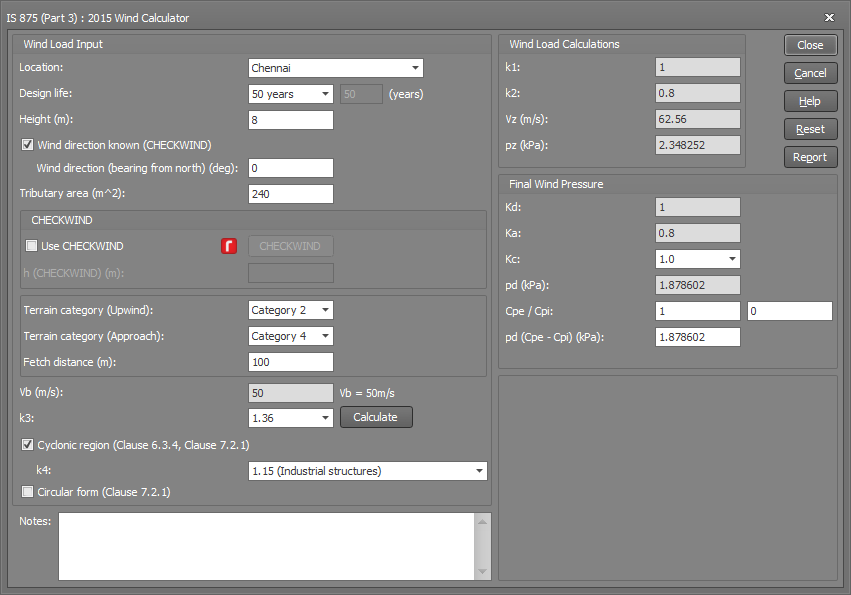851x595 pixels.
Task: Click the red CHECKWIND logo icon
Action: [229, 246]
